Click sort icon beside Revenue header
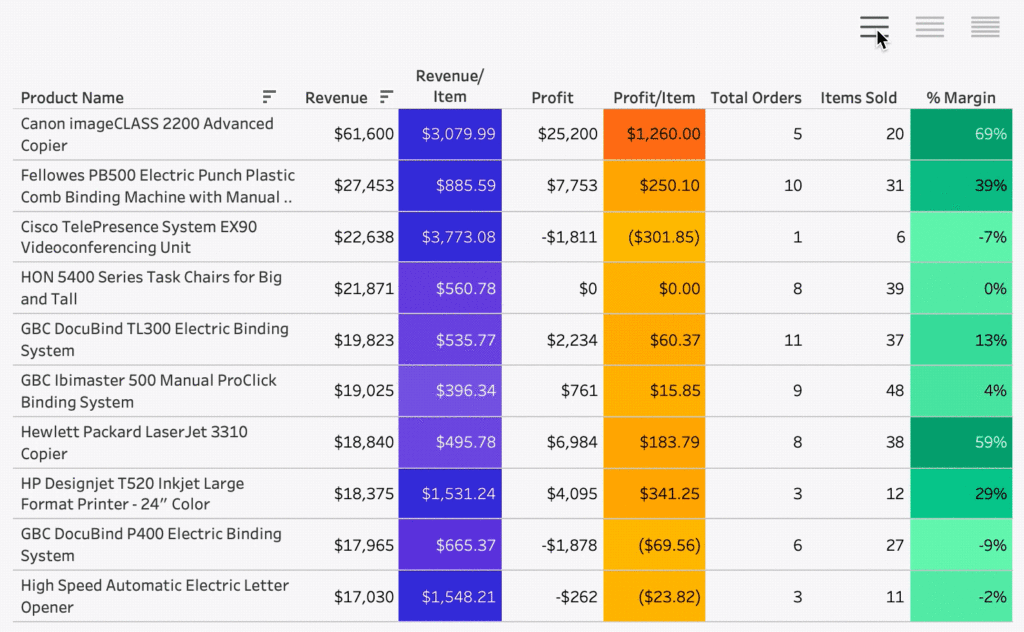1024x632 pixels. click(387, 97)
